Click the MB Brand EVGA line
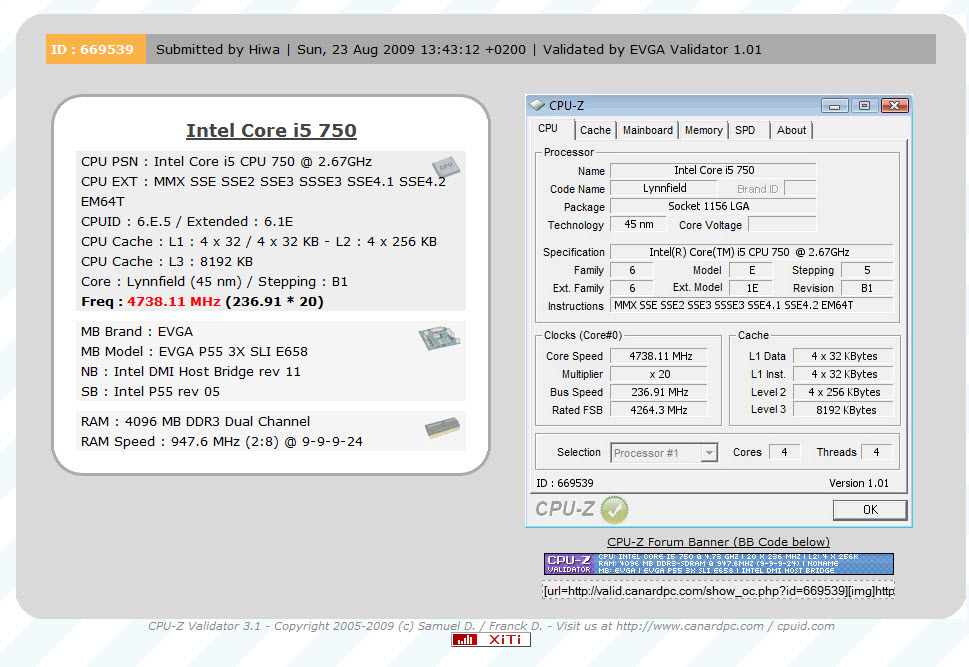Image resolution: width=969 pixels, height=667 pixels. (x=137, y=332)
